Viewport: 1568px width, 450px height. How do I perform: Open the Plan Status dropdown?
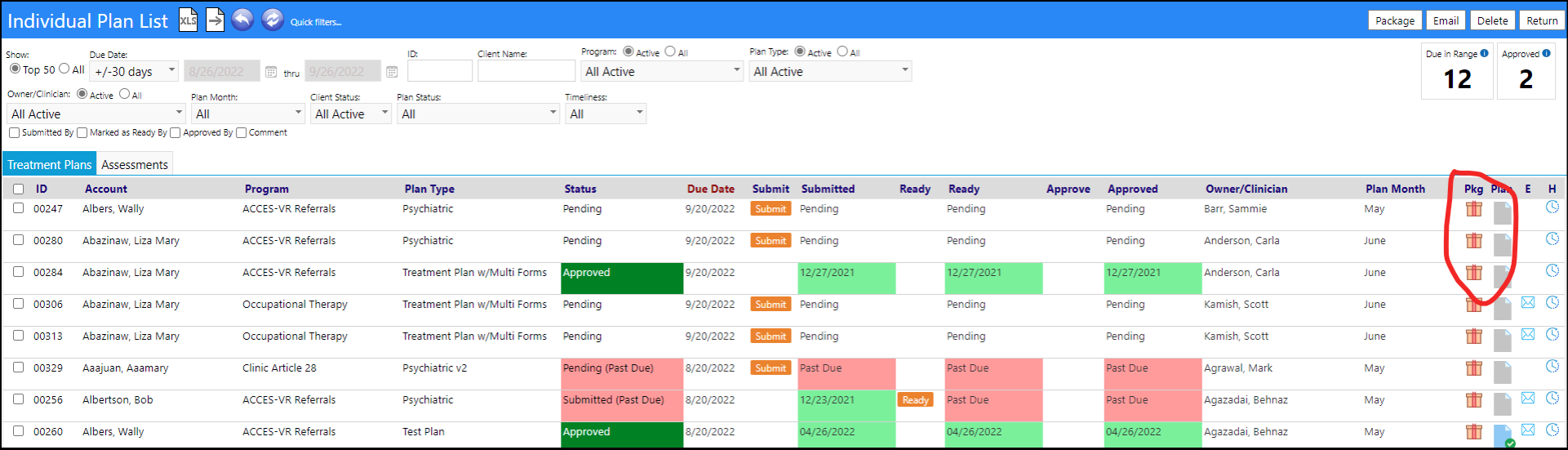[478, 114]
